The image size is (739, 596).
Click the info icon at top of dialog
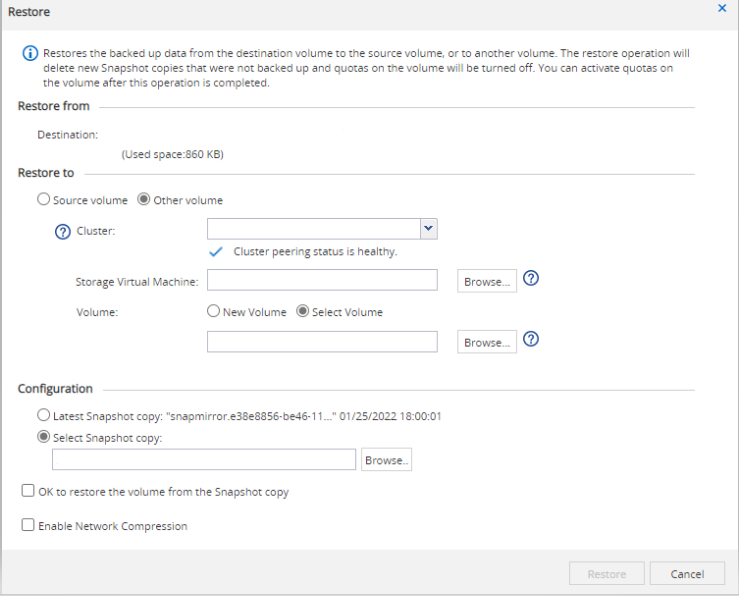pos(31,53)
